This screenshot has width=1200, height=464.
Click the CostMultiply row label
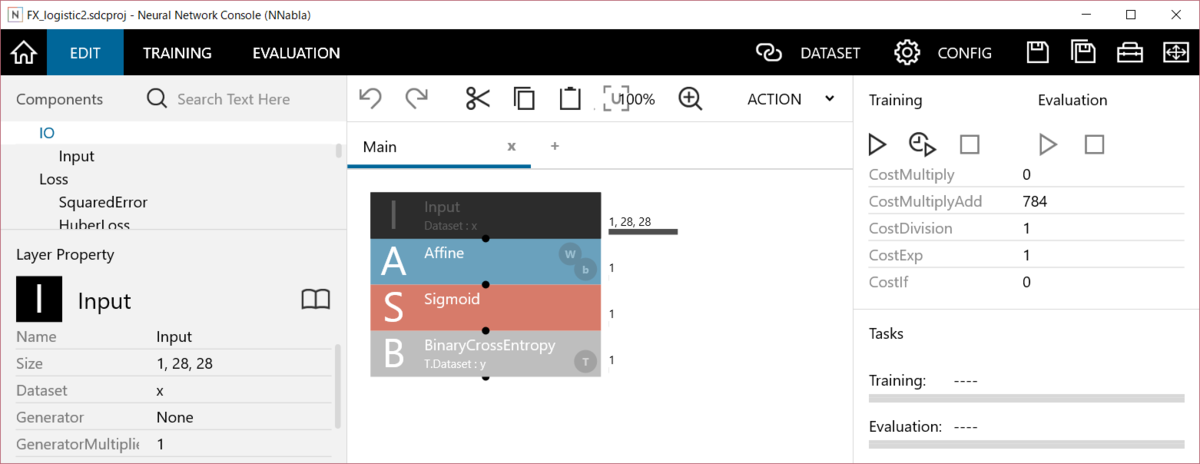(x=912, y=175)
